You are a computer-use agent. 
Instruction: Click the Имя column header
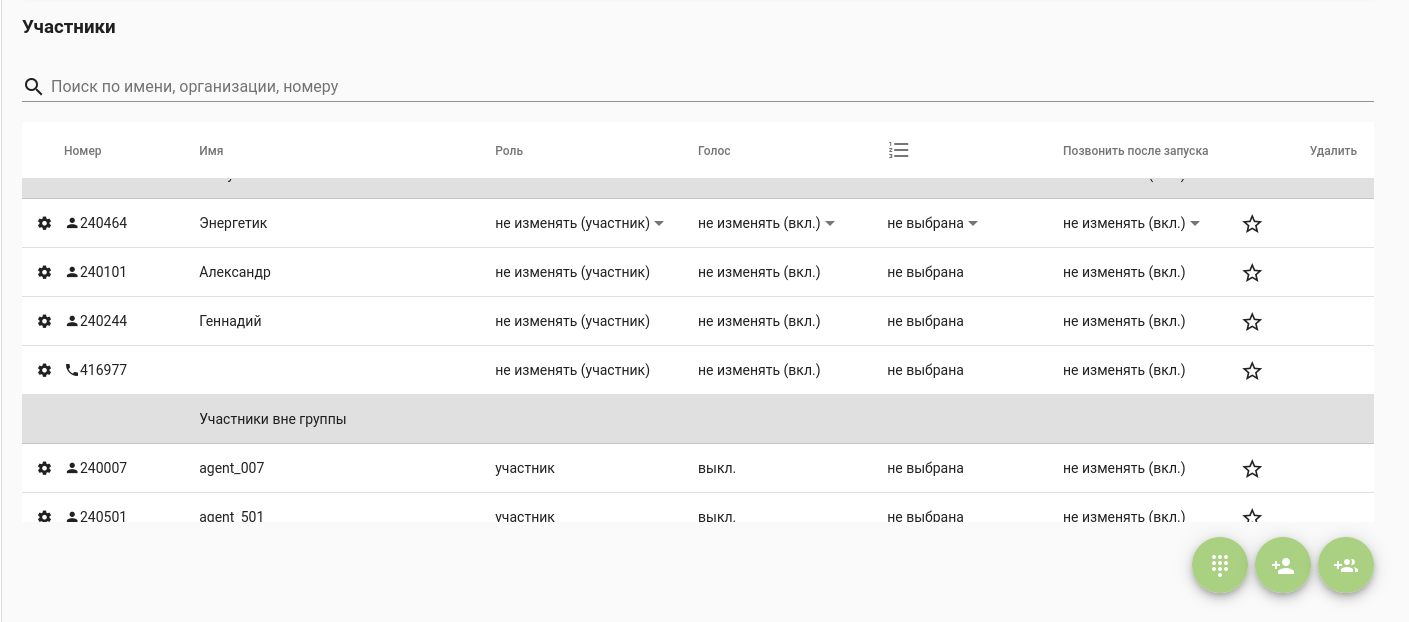point(211,151)
